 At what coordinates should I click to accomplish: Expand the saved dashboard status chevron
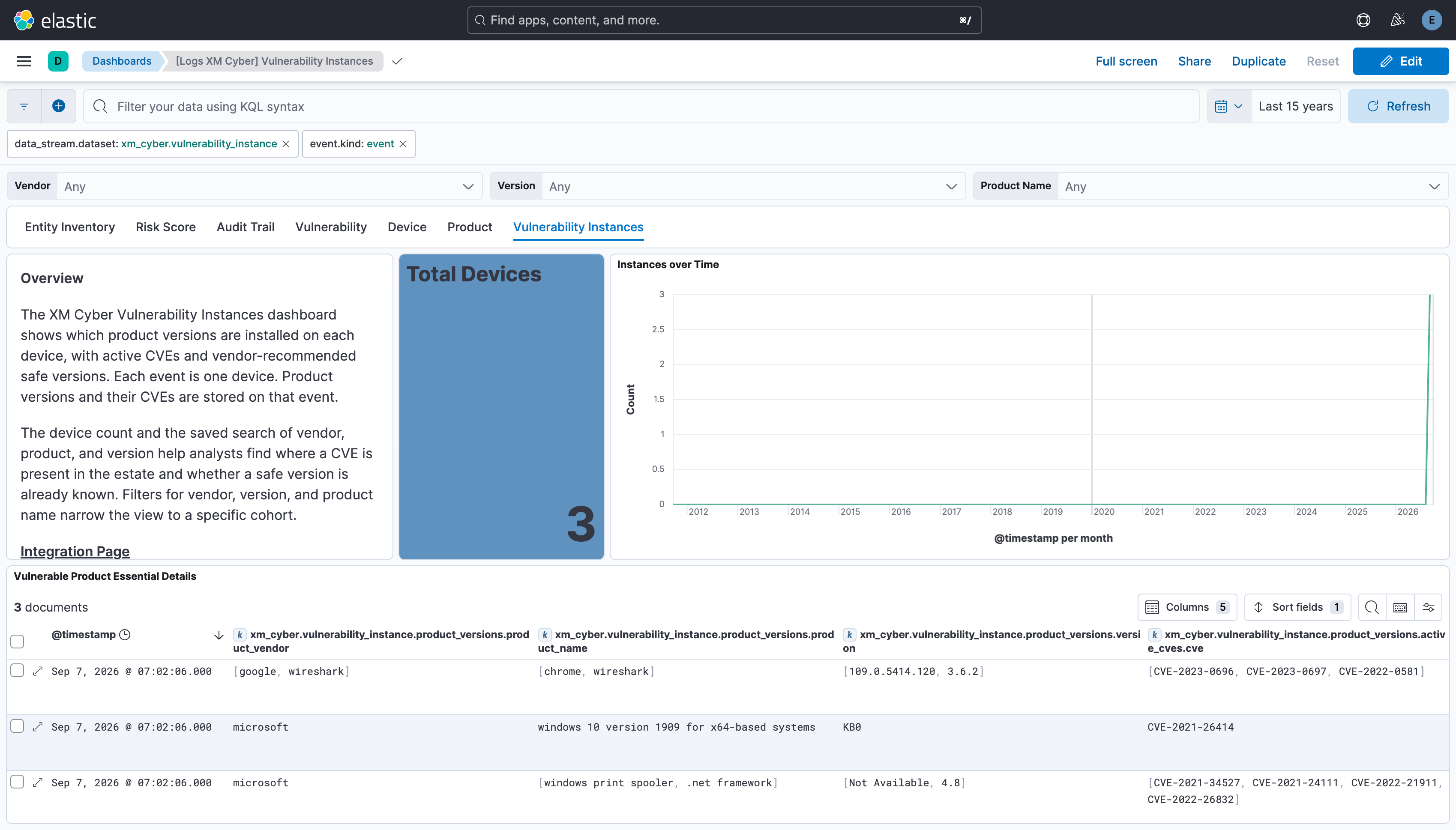tap(398, 61)
